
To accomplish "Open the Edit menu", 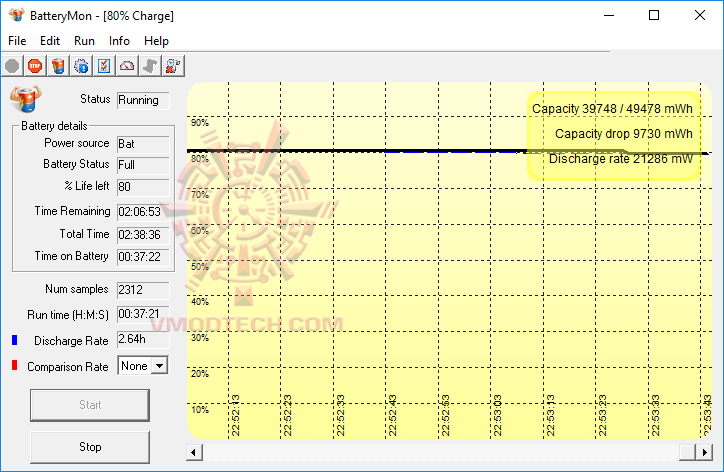I will [50, 41].
